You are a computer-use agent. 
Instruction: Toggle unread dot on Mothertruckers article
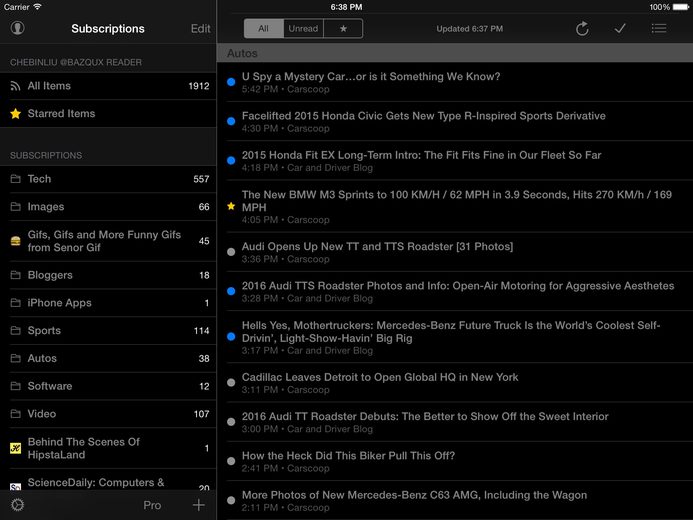(x=231, y=337)
